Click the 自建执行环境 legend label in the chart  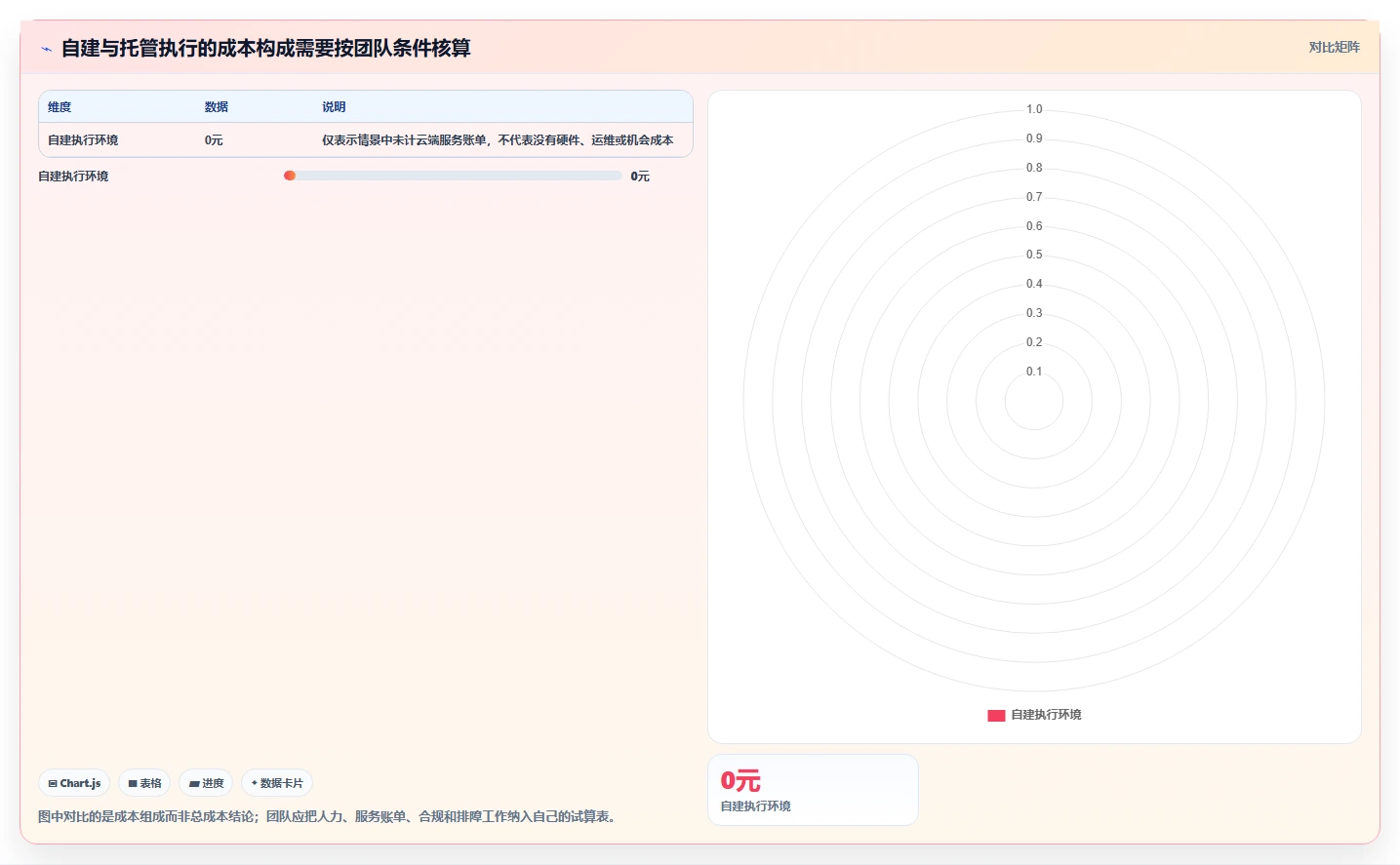point(1046,715)
